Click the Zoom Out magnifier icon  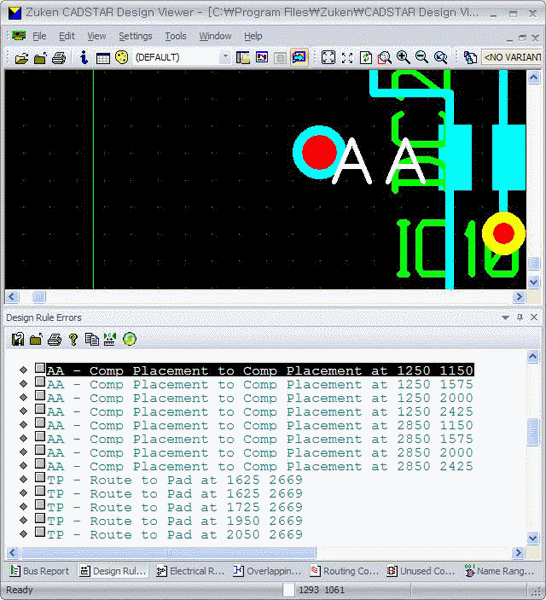point(422,58)
